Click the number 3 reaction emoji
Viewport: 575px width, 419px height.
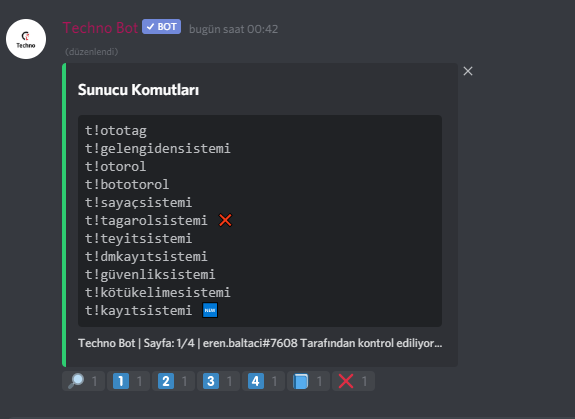click(218, 381)
